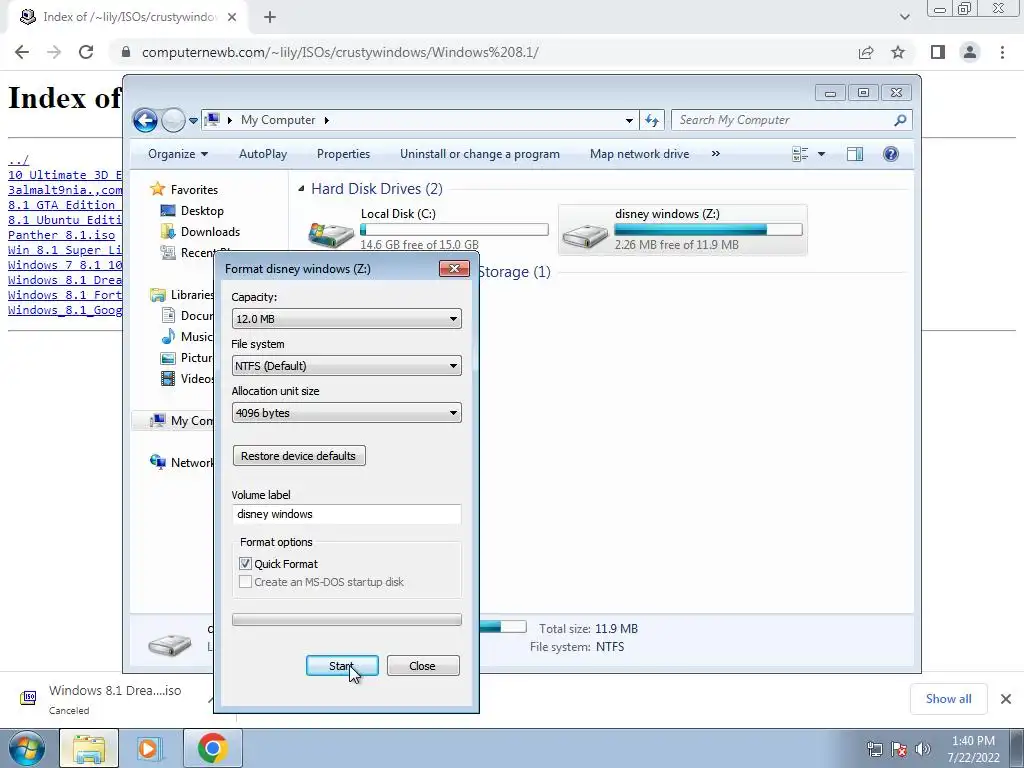Click Chrome icon in taskbar

click(x=213, y=748)
